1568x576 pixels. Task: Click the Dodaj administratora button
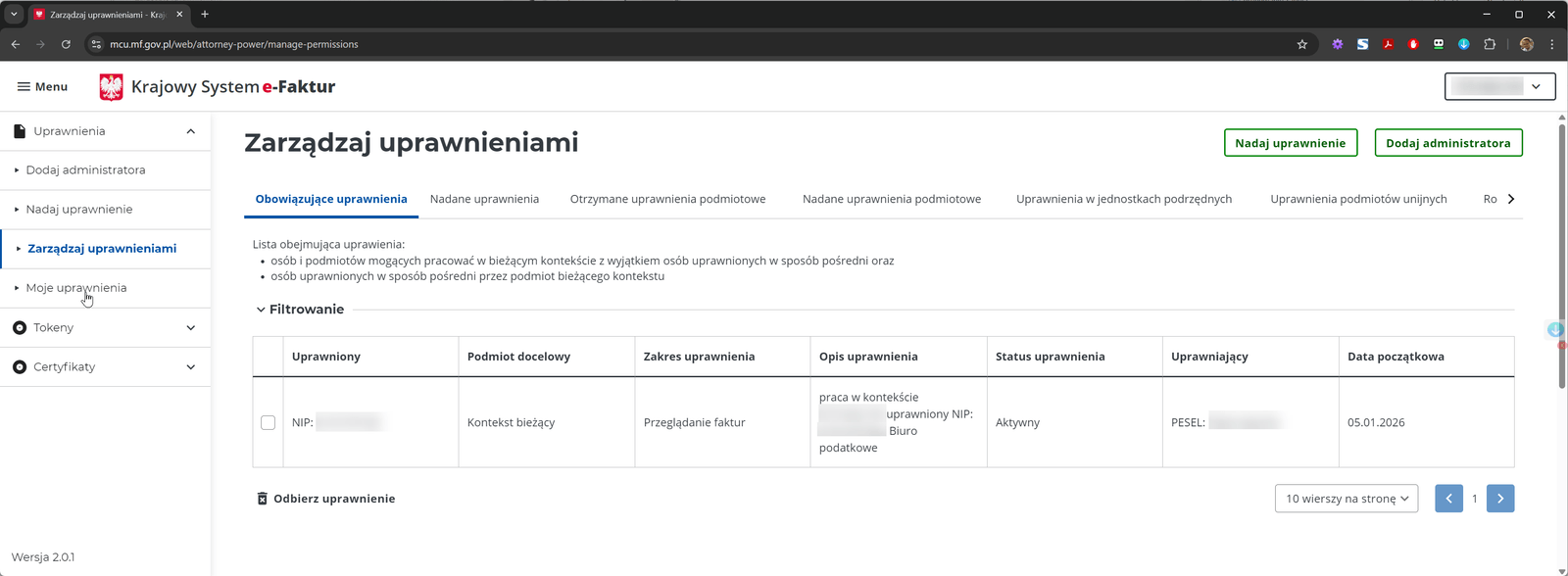tap(1447, 143)
